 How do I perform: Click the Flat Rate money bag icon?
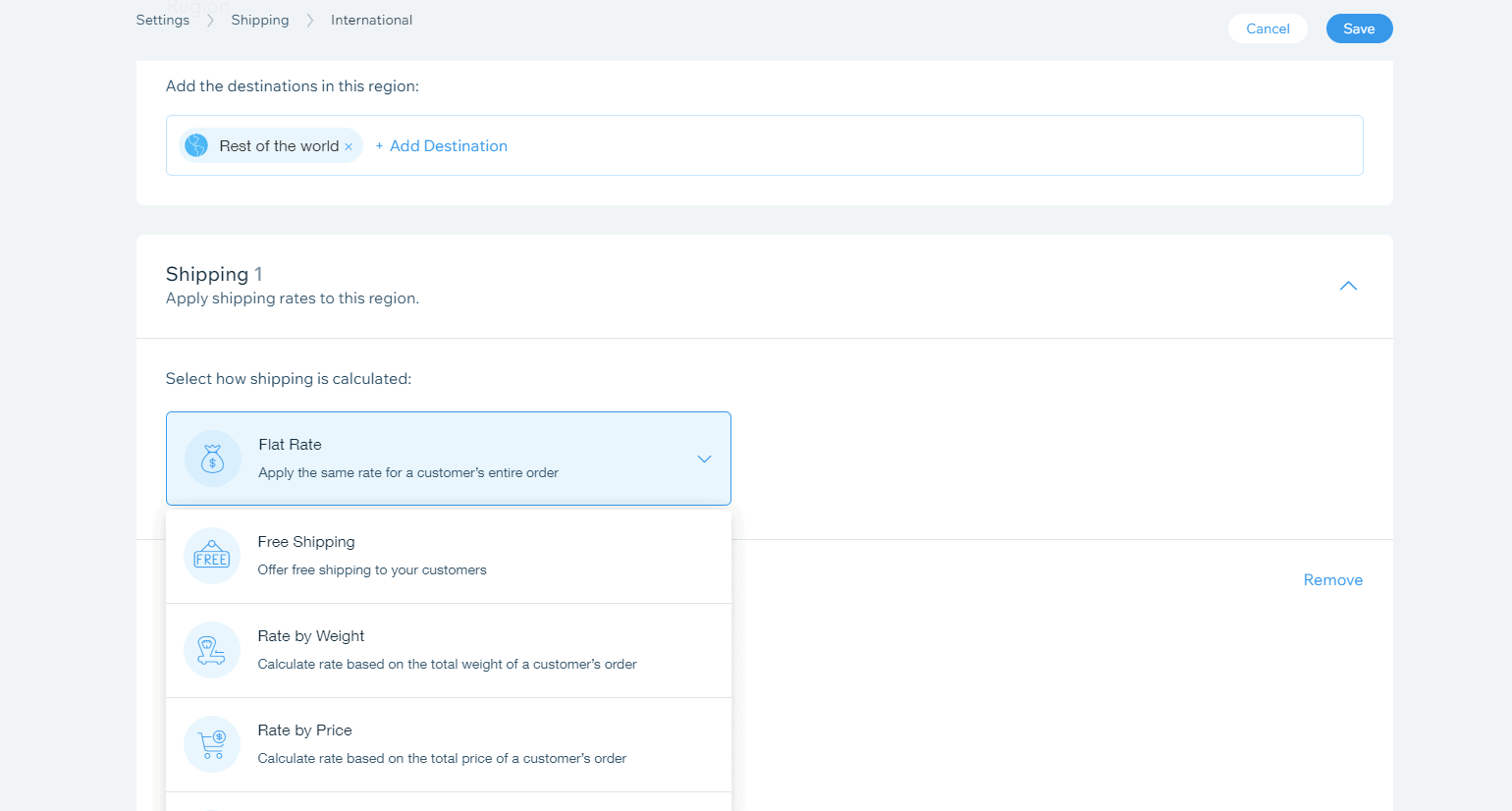(x=213, y=459)
